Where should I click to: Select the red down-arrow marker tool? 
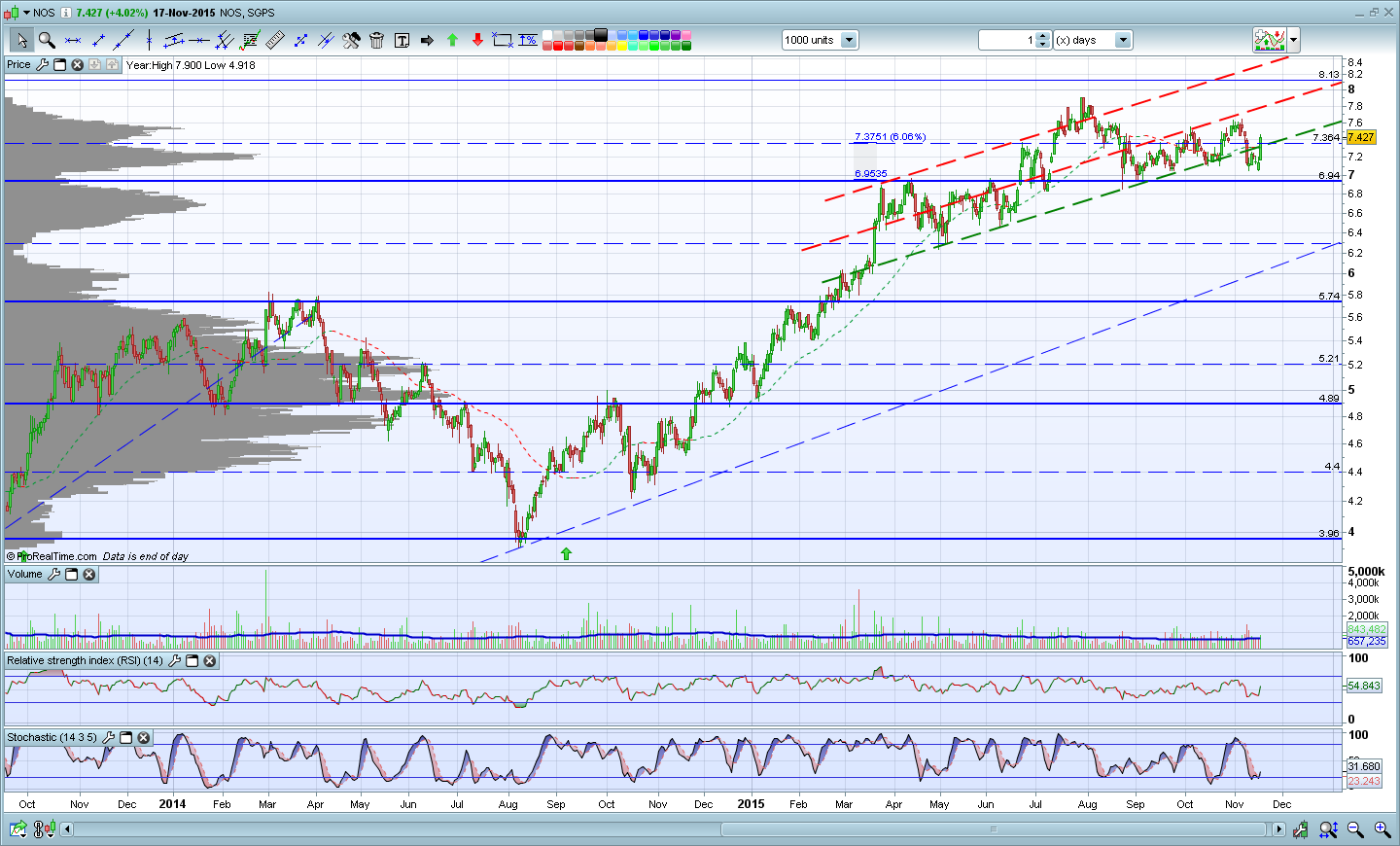[x=477, y=40]
